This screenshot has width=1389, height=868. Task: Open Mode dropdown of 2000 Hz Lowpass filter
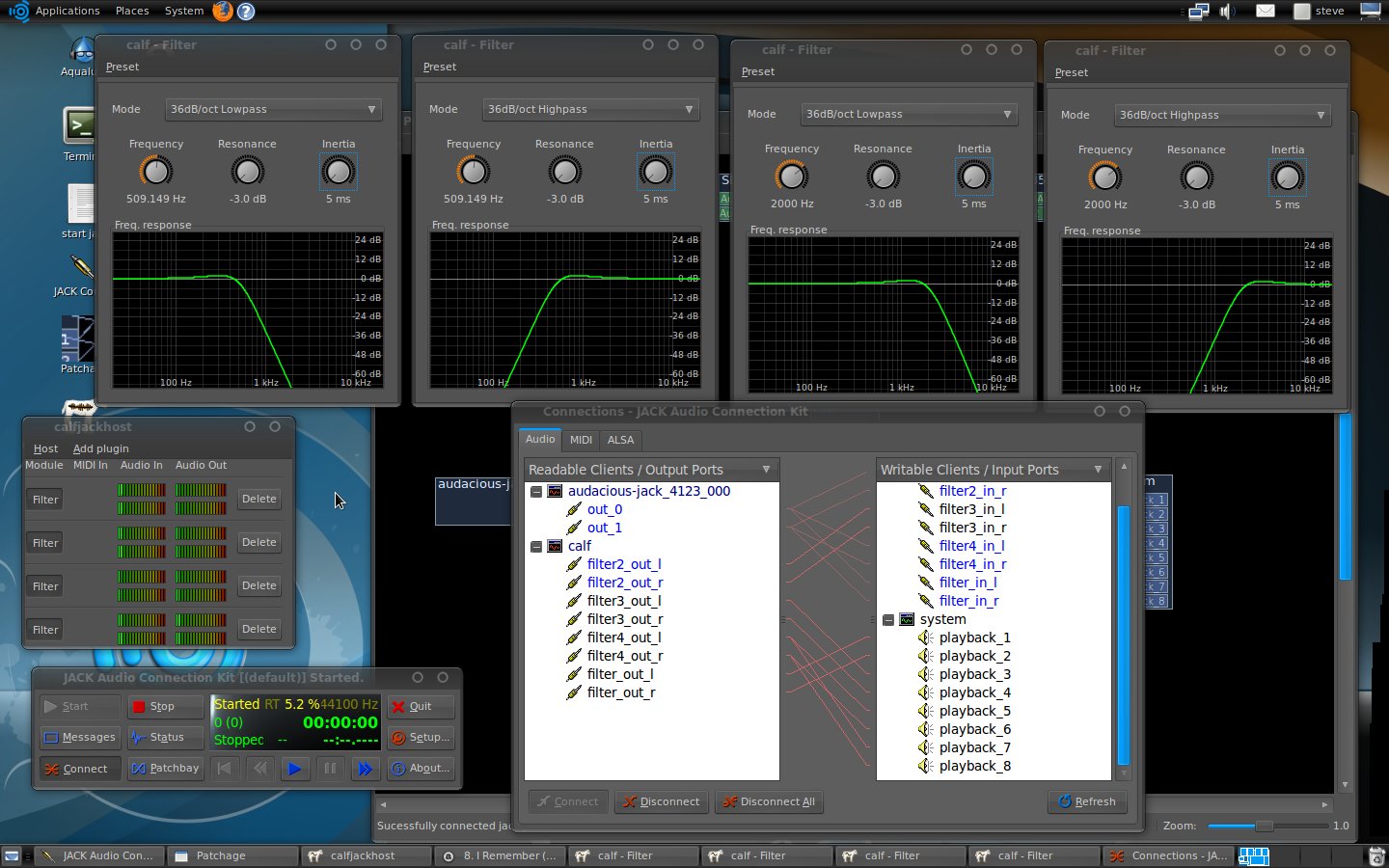click(909, 114)
